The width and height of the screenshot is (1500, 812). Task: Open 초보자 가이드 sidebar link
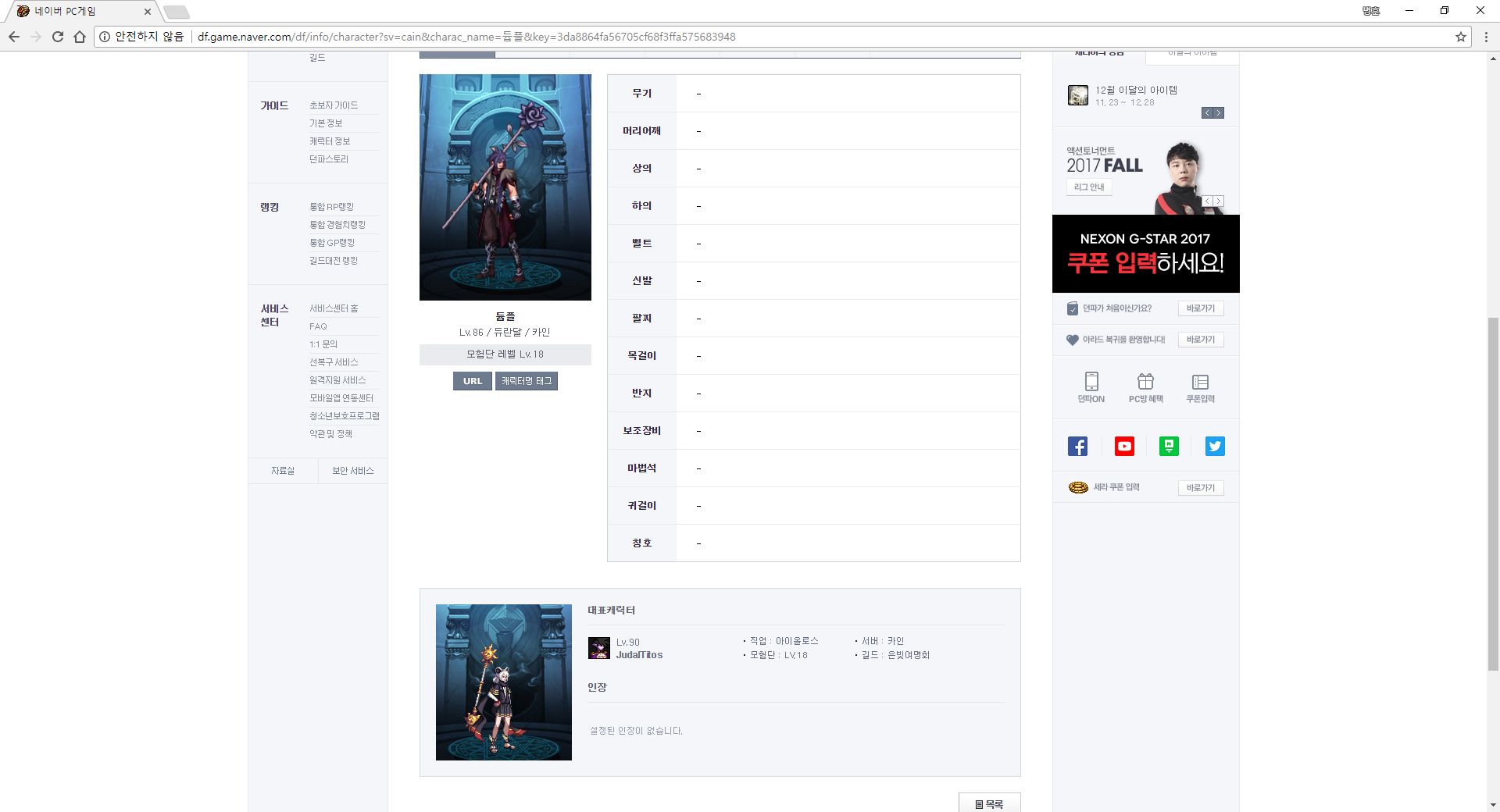point(334,105)
